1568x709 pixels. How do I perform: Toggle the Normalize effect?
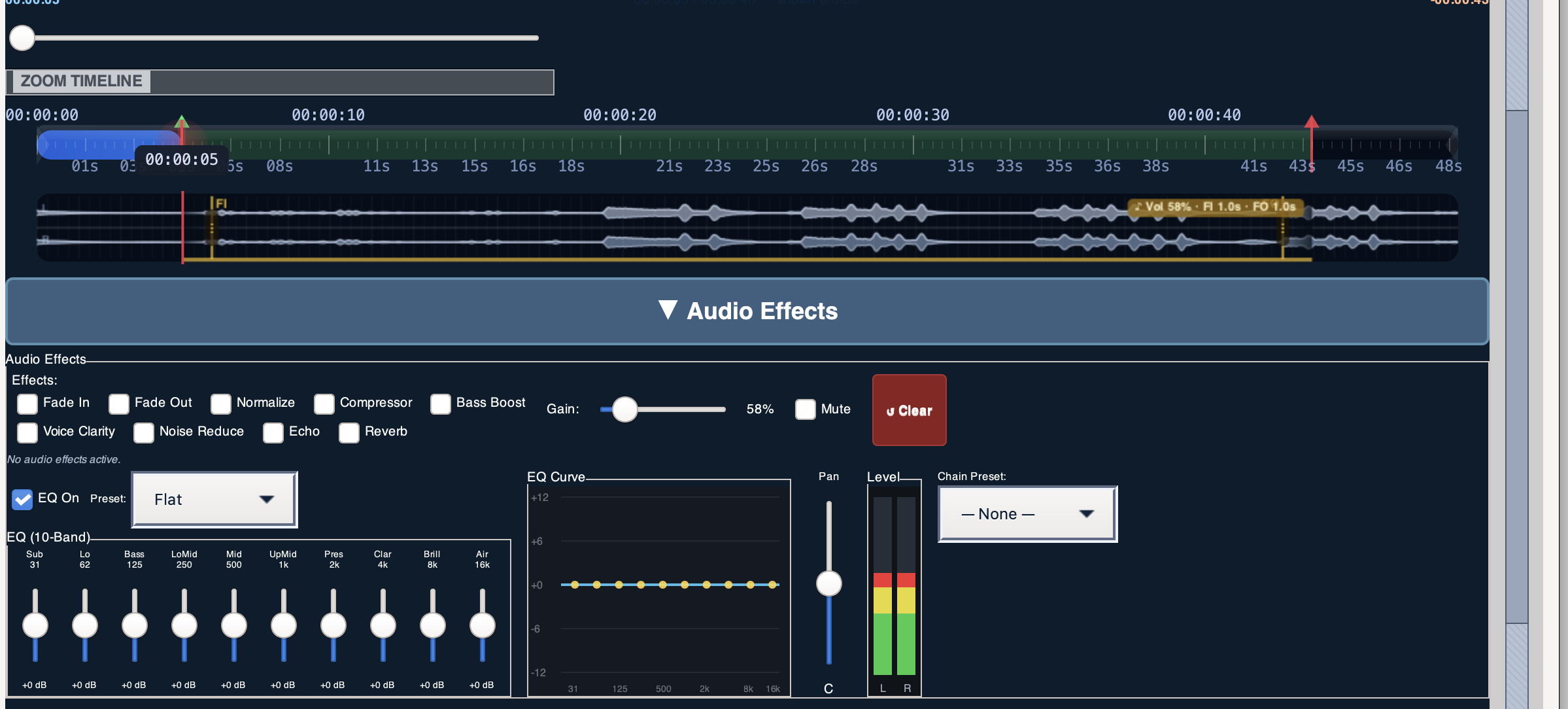point(222,405)
